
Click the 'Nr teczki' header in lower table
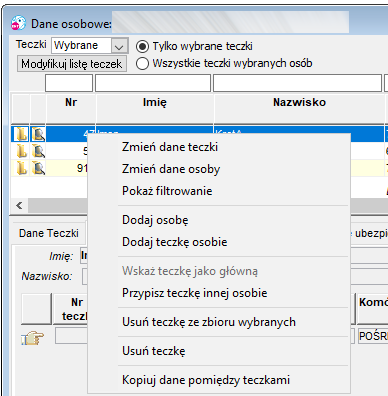(x=70, y=309)
